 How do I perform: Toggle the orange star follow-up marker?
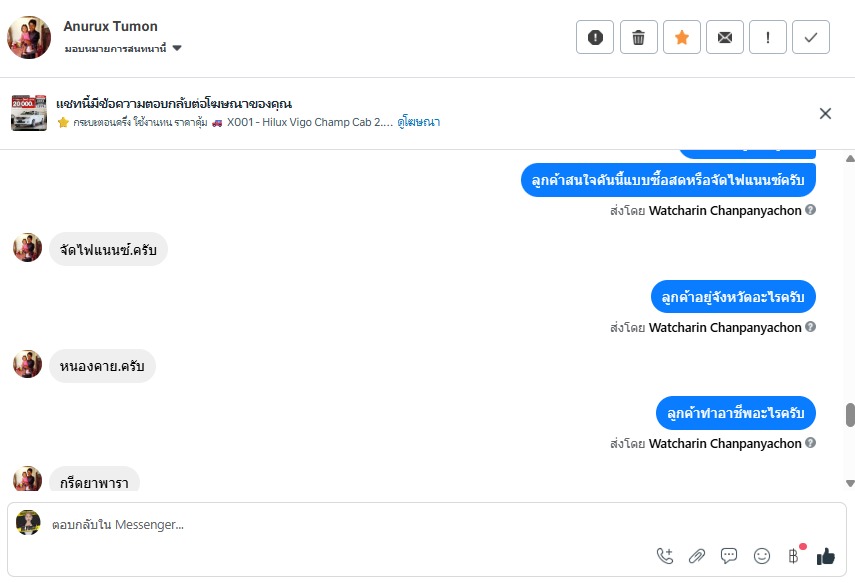(682, 37)
